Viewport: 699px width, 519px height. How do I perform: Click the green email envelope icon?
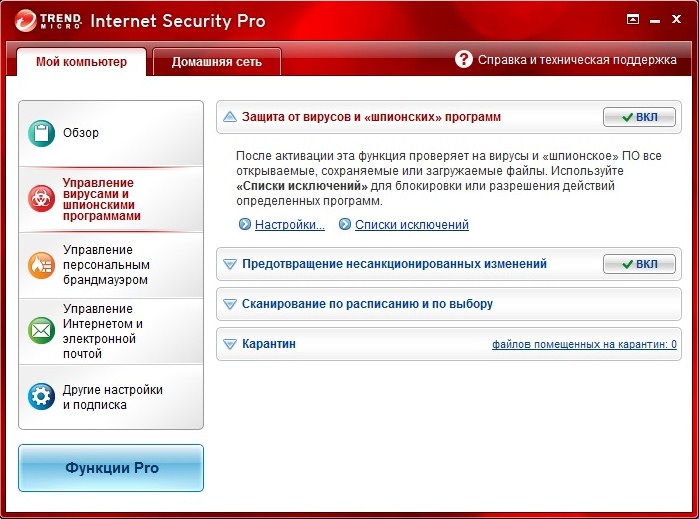coord(42,330)
